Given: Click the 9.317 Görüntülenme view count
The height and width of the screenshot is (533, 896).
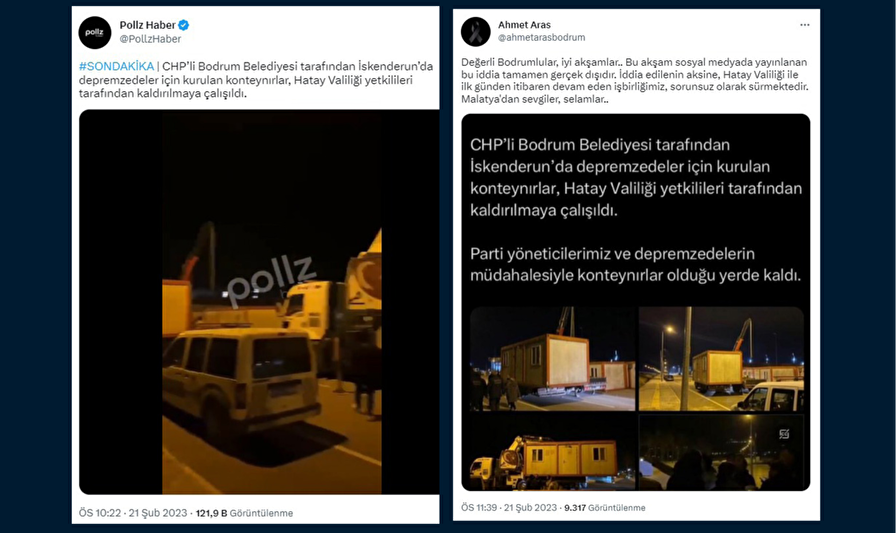Looking at the screenshot, I should click(x=605, y=507).
